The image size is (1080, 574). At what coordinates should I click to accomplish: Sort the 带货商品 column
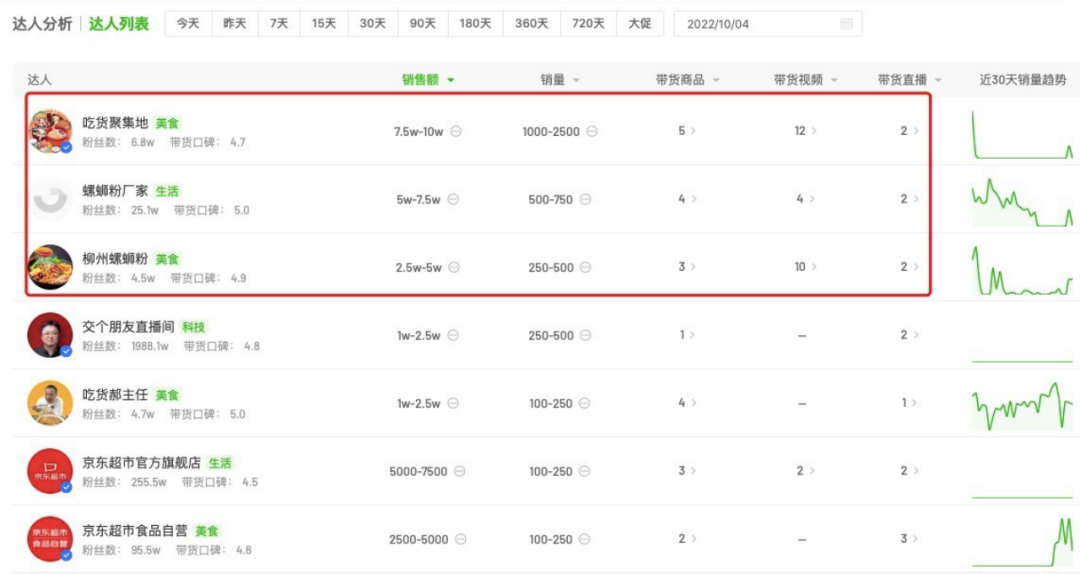pyautogui.click(x=716, y=80)
